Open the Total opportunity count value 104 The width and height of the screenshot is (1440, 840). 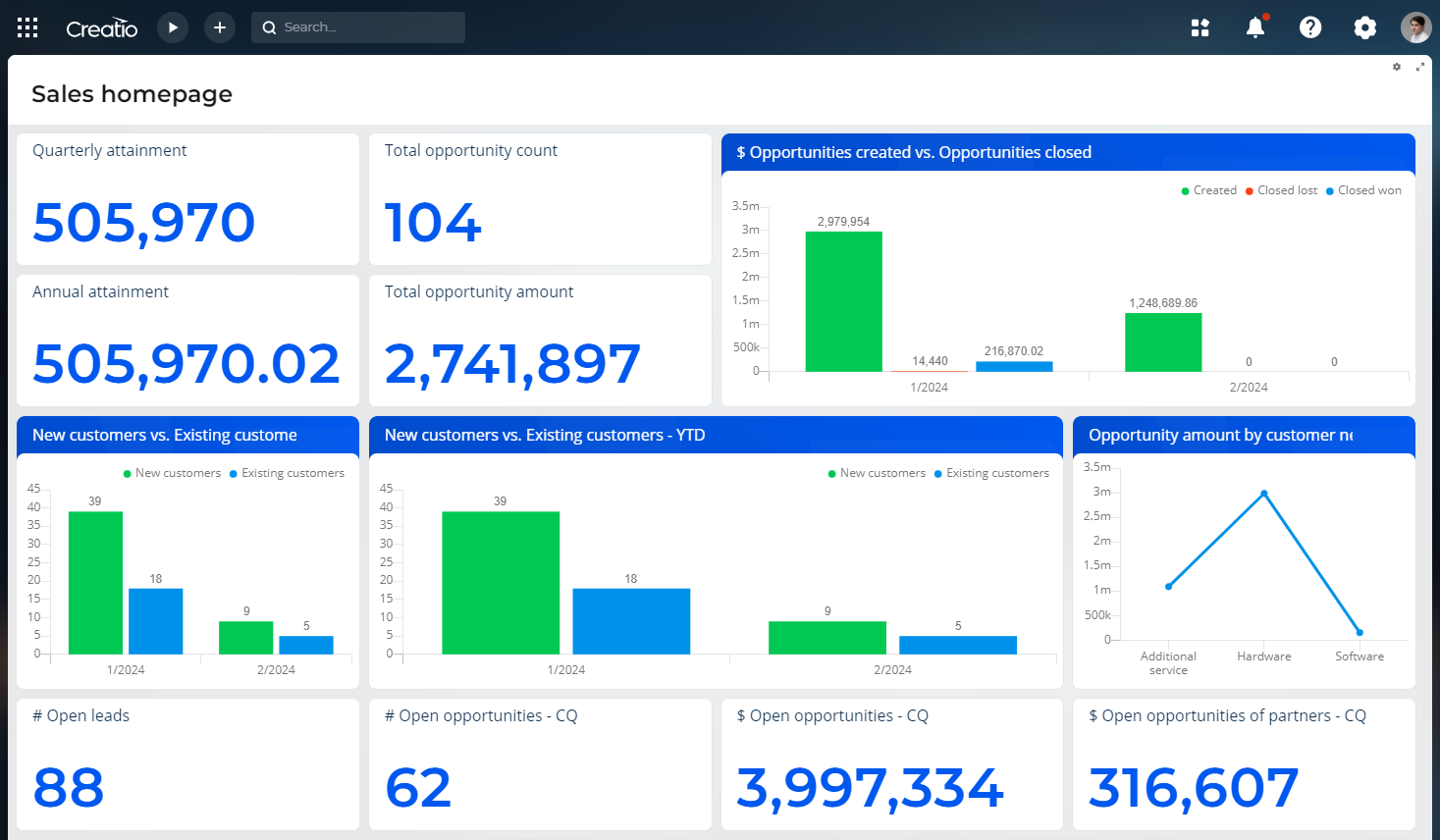(433, 223)
